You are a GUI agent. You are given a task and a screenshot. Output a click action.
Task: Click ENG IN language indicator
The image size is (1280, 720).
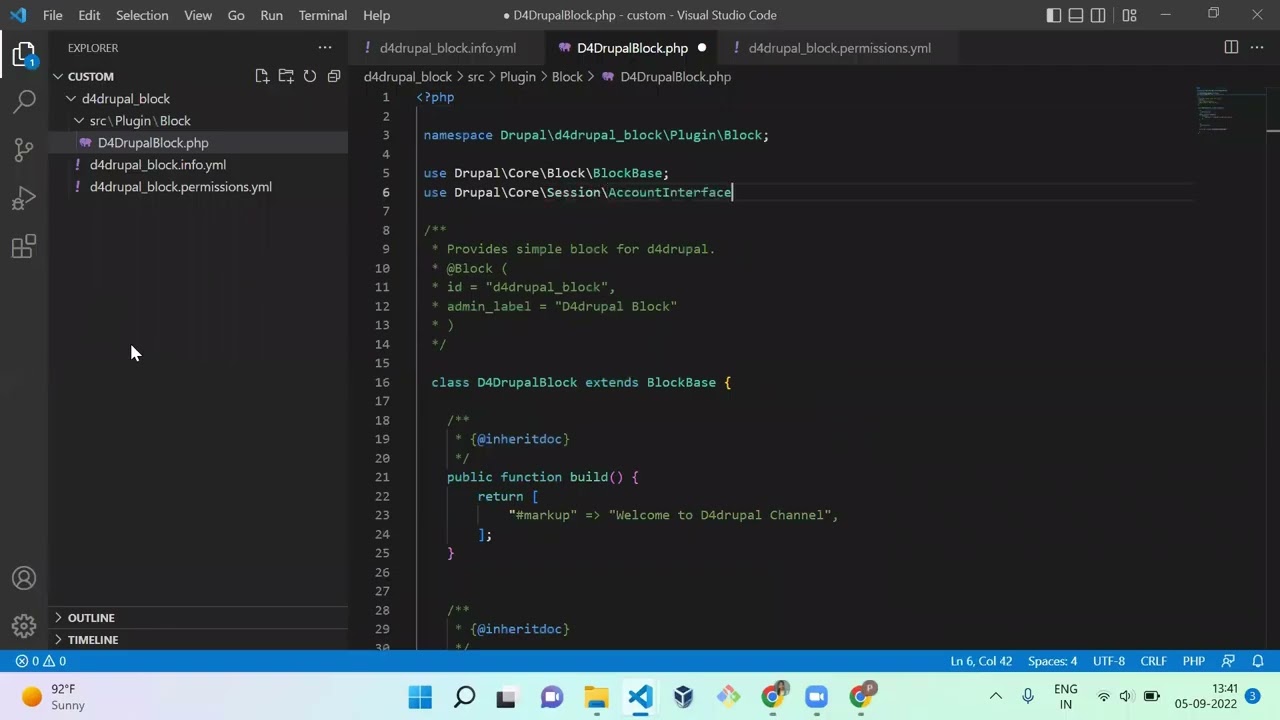click(x=1066, y=697)
